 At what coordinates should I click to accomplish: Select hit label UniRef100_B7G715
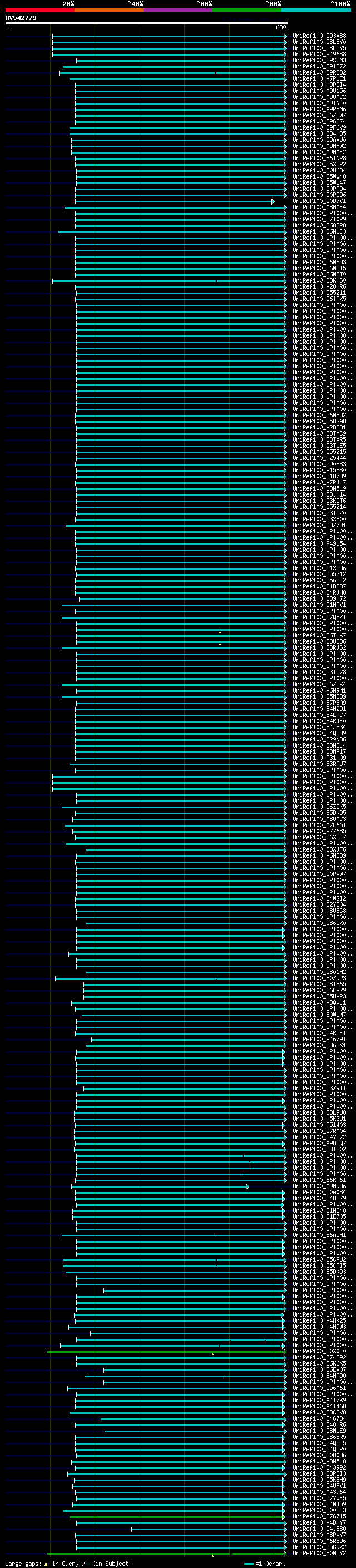pyautogui.click(x=319, y=1516)
